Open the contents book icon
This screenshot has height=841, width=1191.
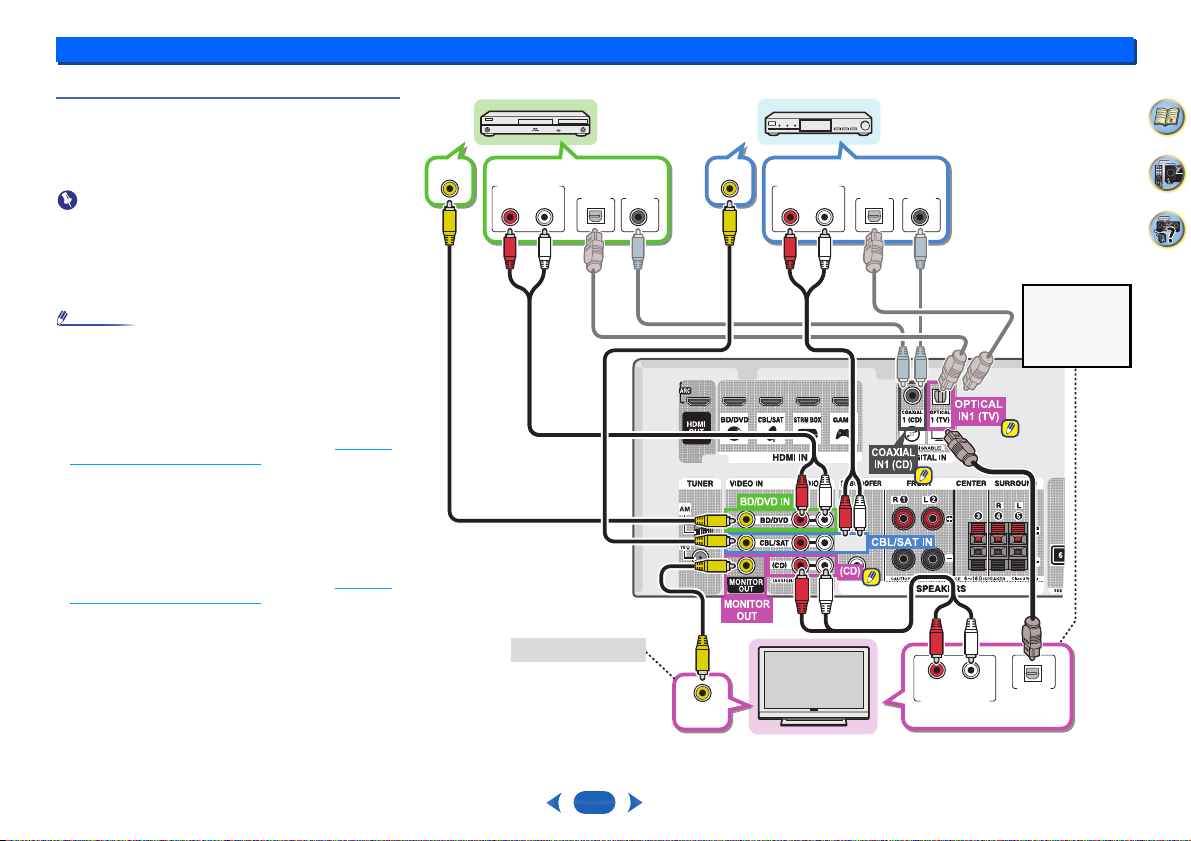point(1166,118)
